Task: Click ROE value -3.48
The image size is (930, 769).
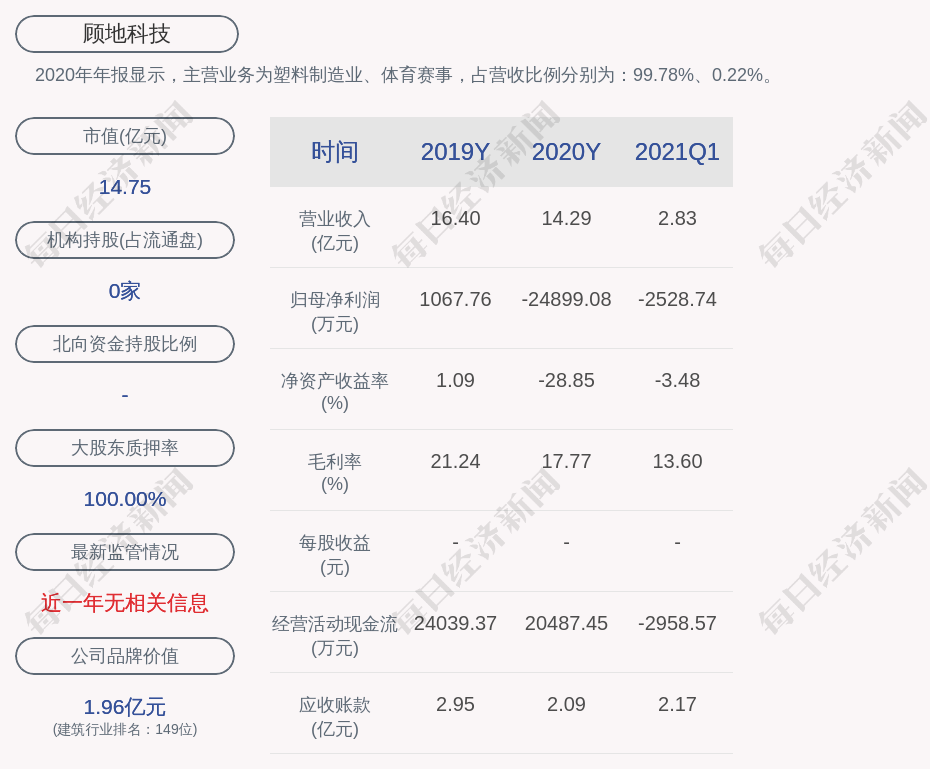Action: (677, 380)
